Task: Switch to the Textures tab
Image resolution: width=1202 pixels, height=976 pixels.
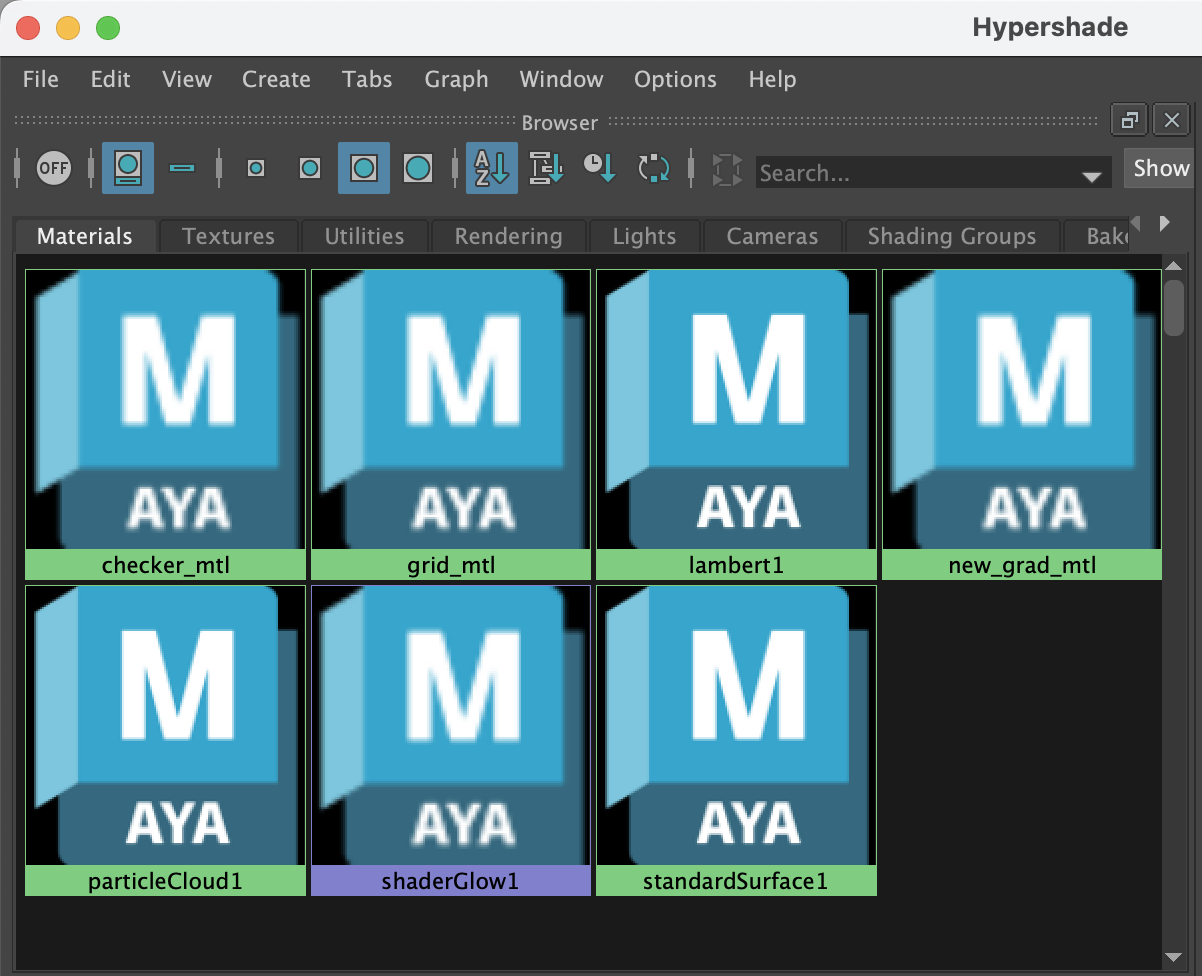Action: pos(228,236)
